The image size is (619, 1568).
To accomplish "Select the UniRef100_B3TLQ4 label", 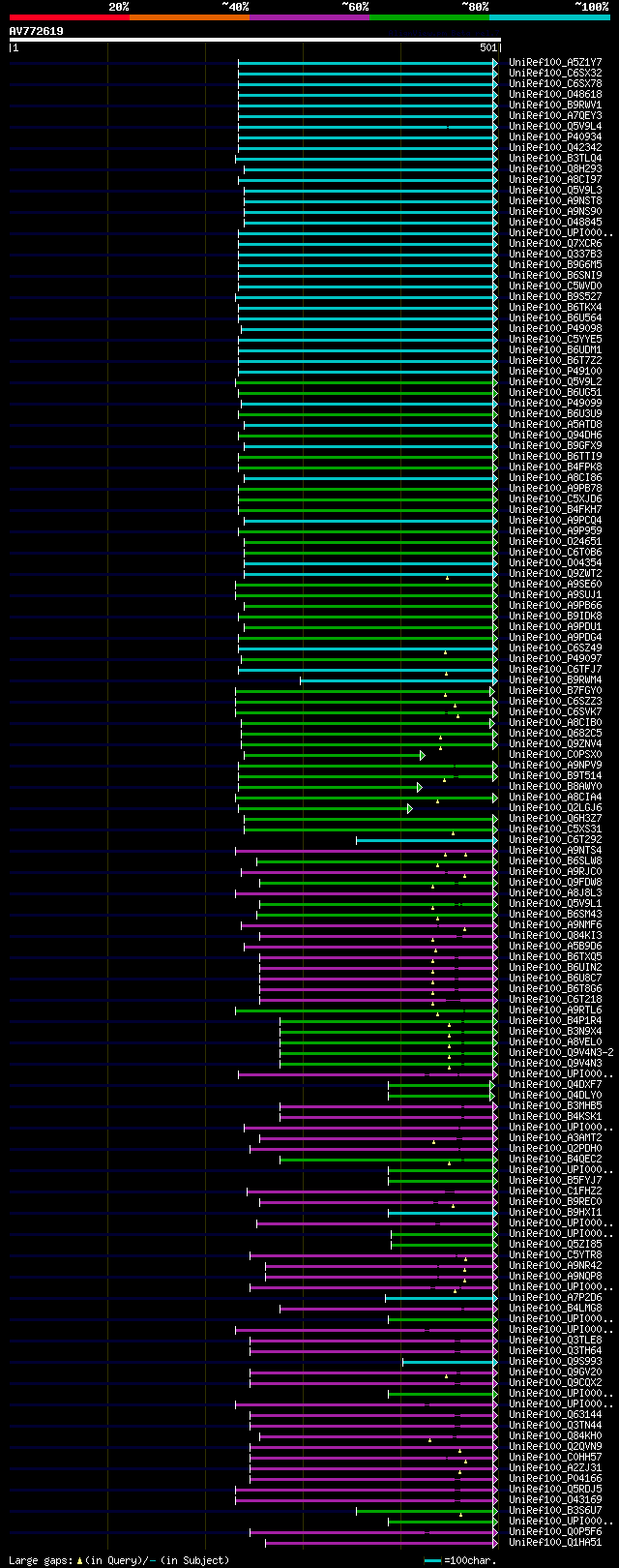I will (555, 159).
